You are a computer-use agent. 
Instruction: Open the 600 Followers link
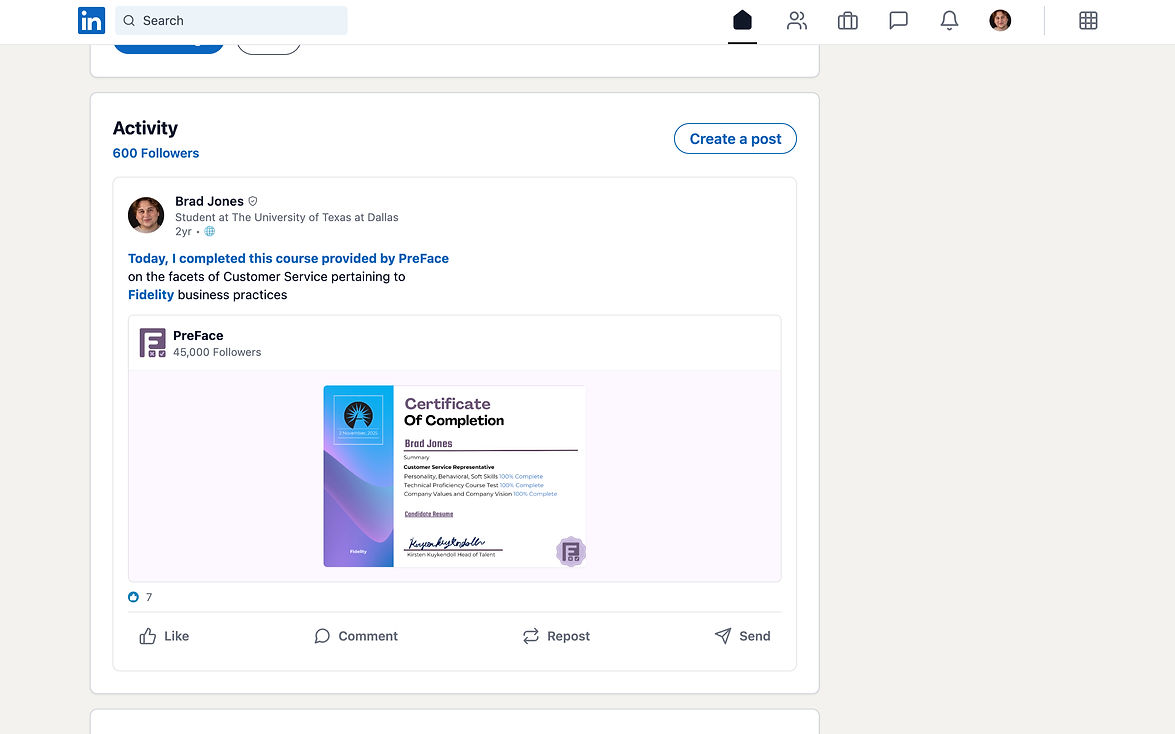pos(156,153)
